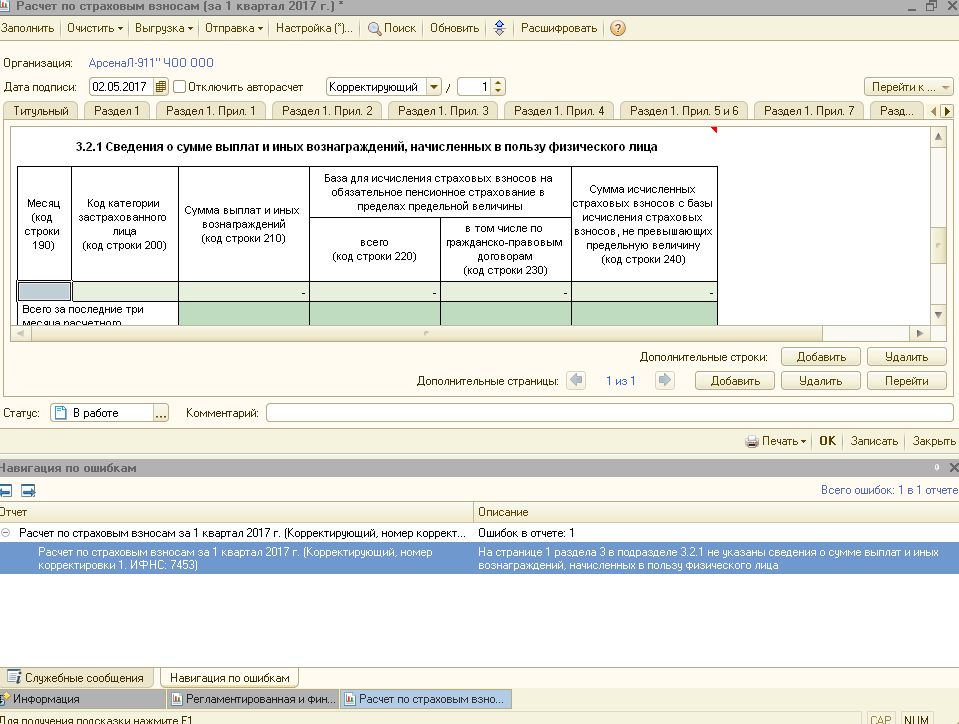This screenshot has height=724, width=959.
Task: Click the Комментарий input field
Action: point(609,413)
